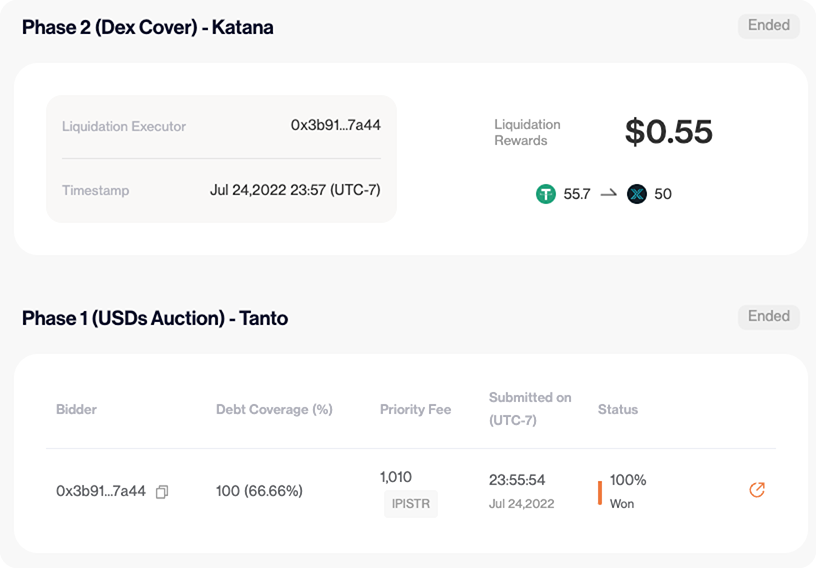816x568 pixels.
Task: Click the $0.55 liquidation rewards amount
Action: [668, 131]
